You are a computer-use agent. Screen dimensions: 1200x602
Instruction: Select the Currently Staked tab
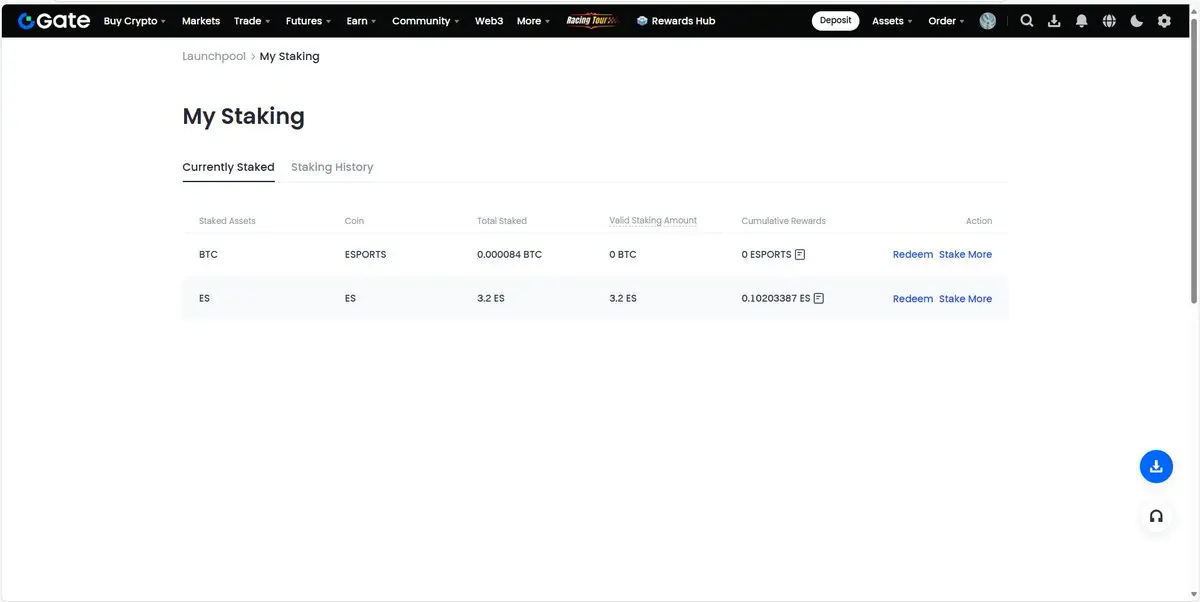(228, 167)
